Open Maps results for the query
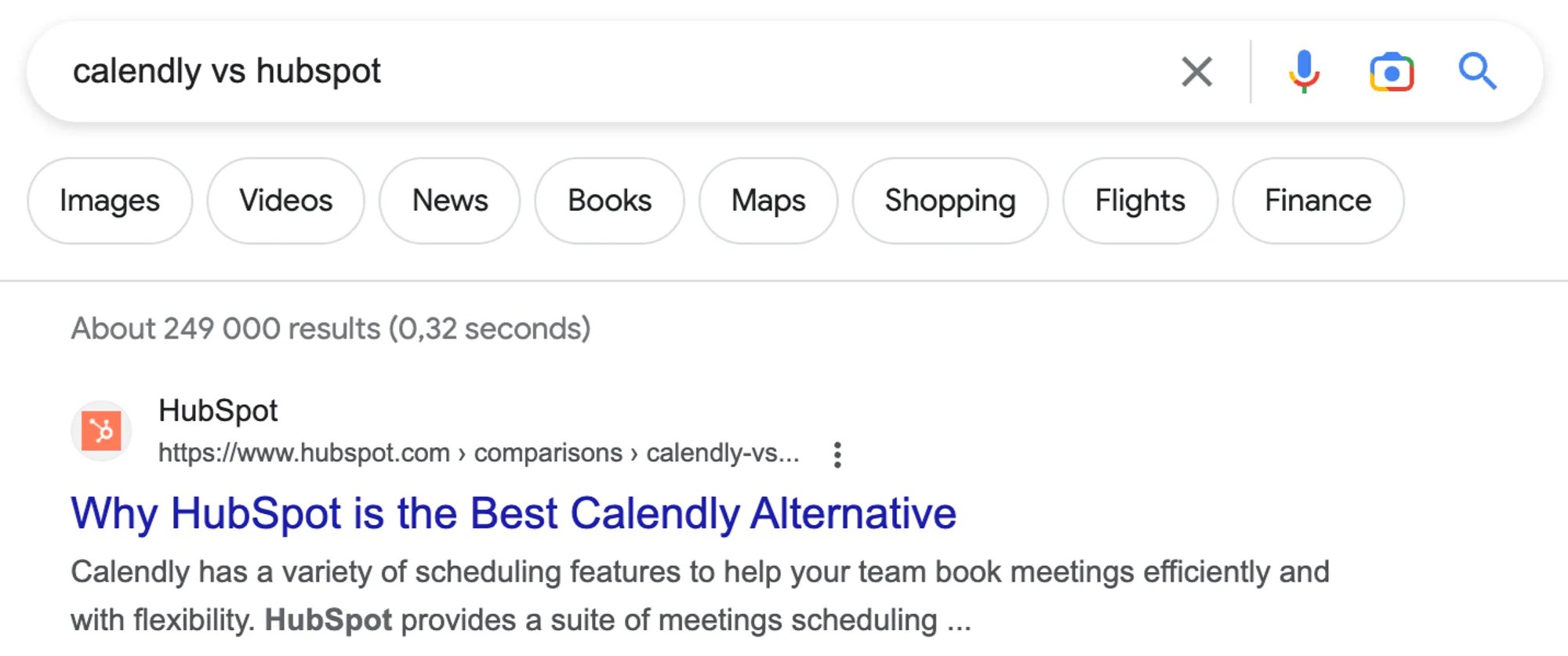The height and width of the screenshot is (656, 1568). pyautogui.click(x=767, y=201)
